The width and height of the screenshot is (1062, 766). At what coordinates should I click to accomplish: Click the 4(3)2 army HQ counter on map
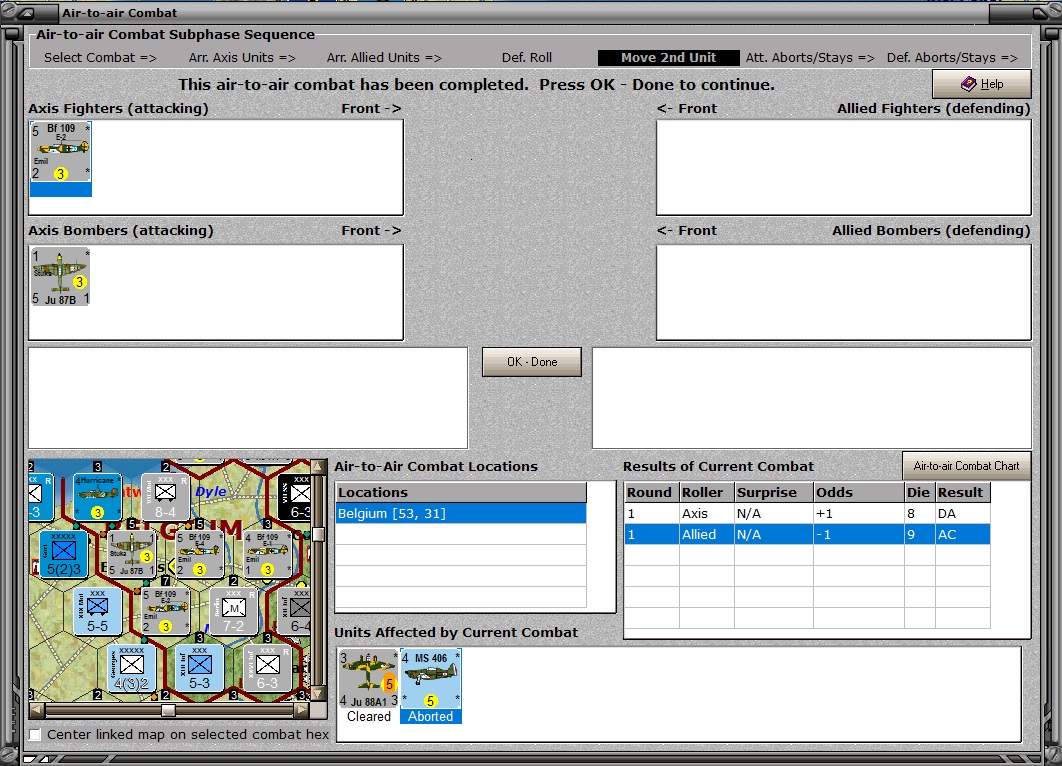click(131, 668)
